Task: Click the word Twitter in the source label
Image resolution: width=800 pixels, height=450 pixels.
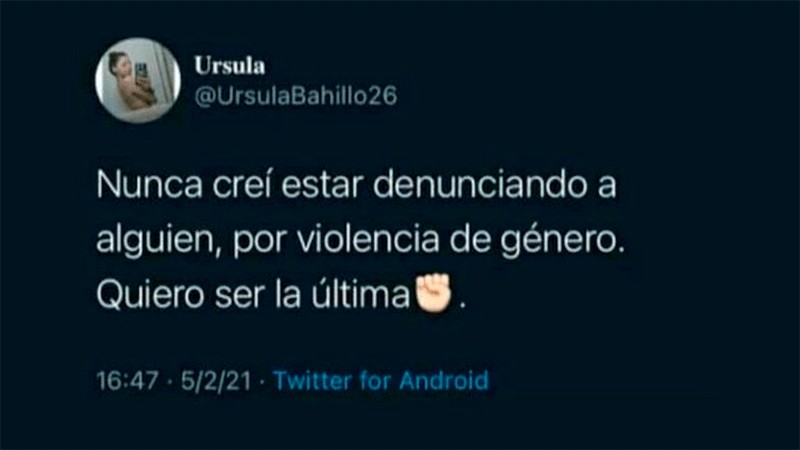Action: (x=313, y=381)
